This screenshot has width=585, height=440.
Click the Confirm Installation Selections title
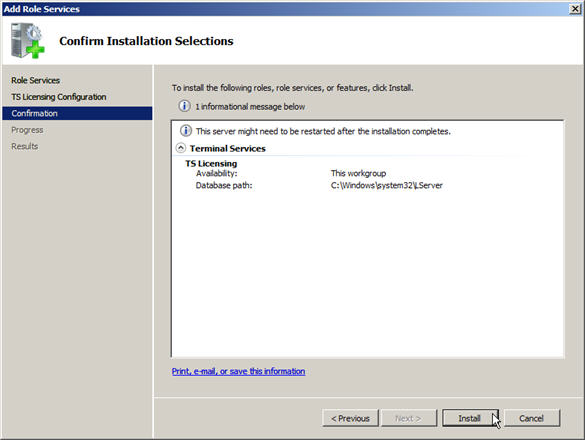point(146,41)
